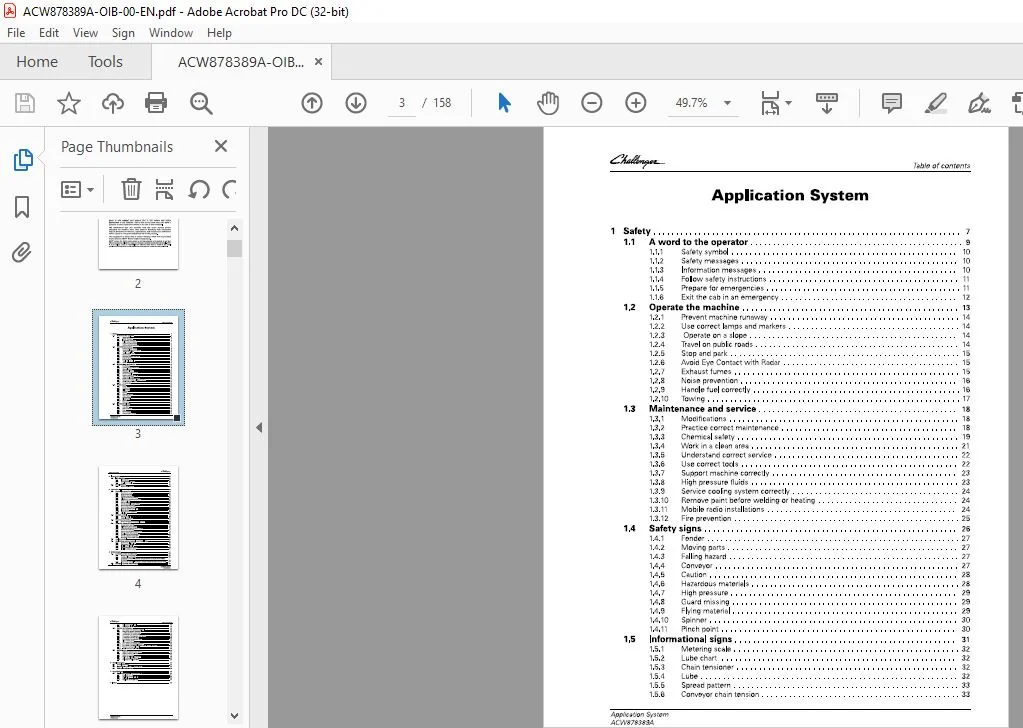
Task: Close the ACW878389A-OIB document tab
Action: (318, 61)
